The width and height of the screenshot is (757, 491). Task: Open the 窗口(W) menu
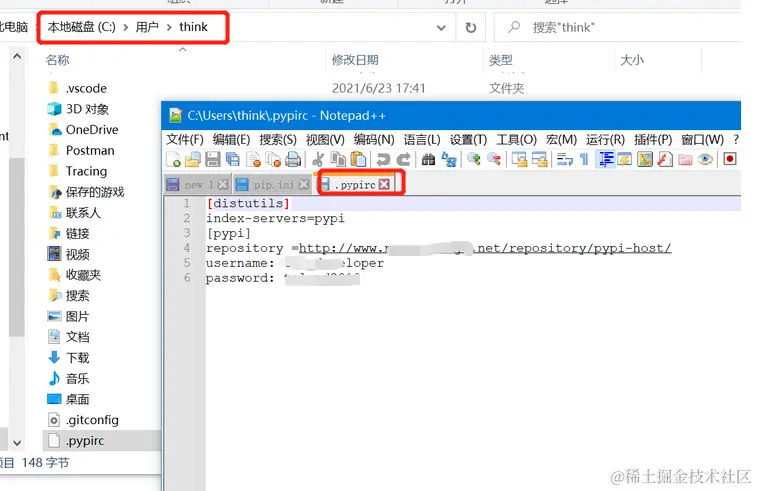pyautogui.click(x=702, y=140)
